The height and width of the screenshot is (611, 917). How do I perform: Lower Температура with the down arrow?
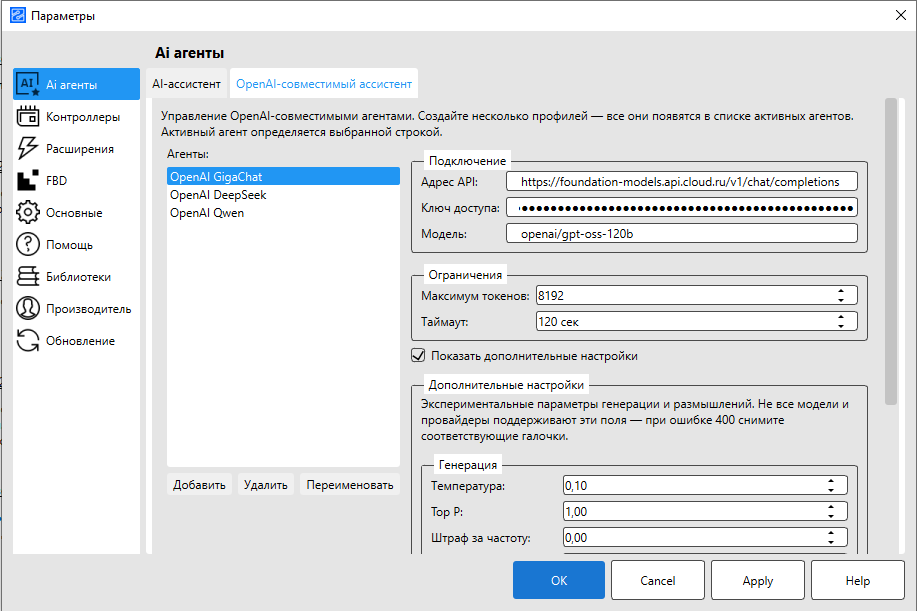(x=831, y=490)
